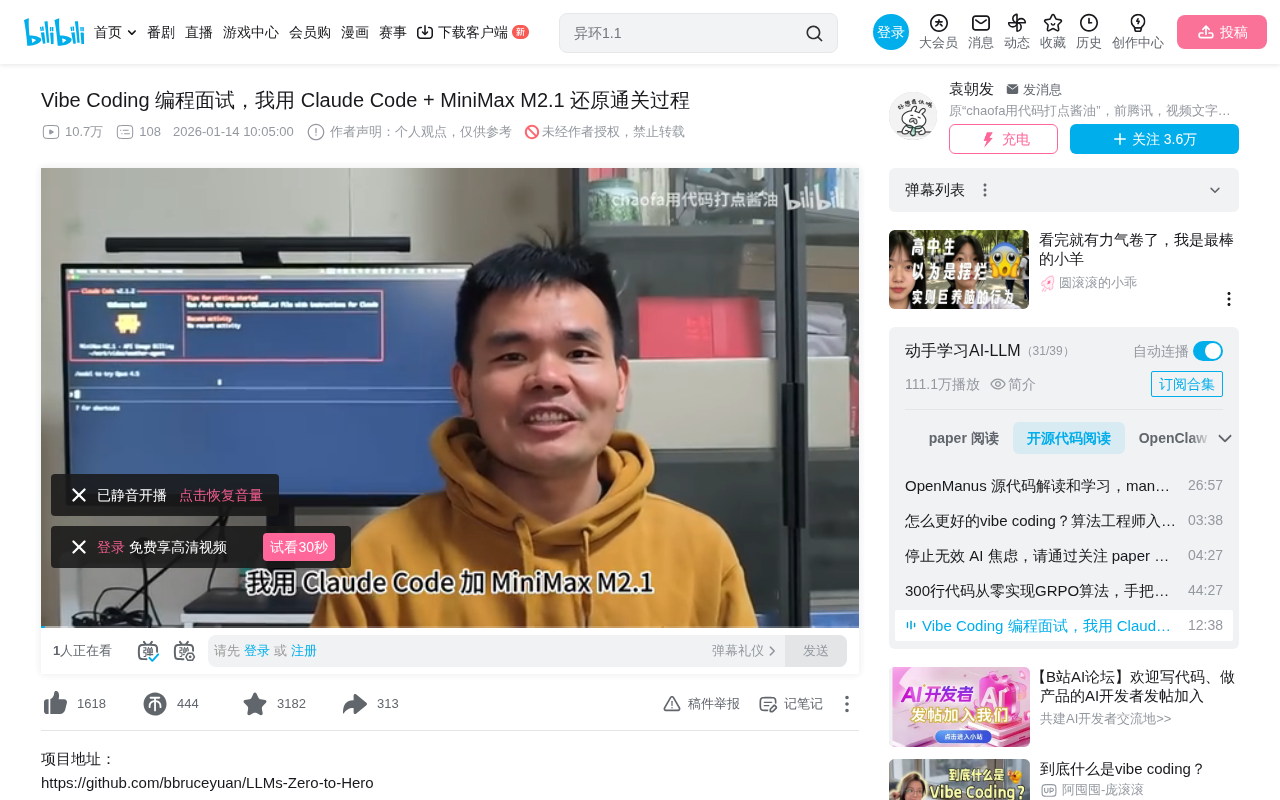Click 下载客户端 download link
This screenshot has height=800, width=1280.
[x=472, y=32]
